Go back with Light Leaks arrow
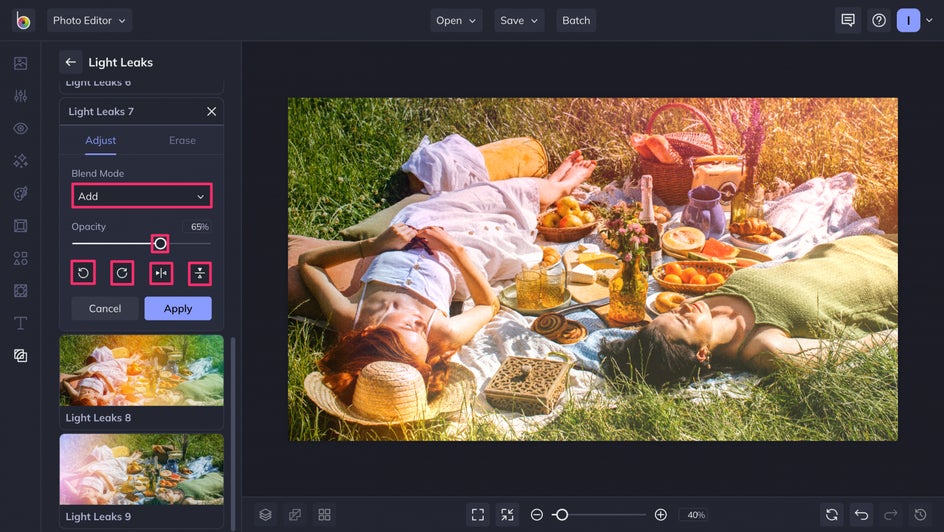Screen dimensions: 944x532 [x=70, y=62]
